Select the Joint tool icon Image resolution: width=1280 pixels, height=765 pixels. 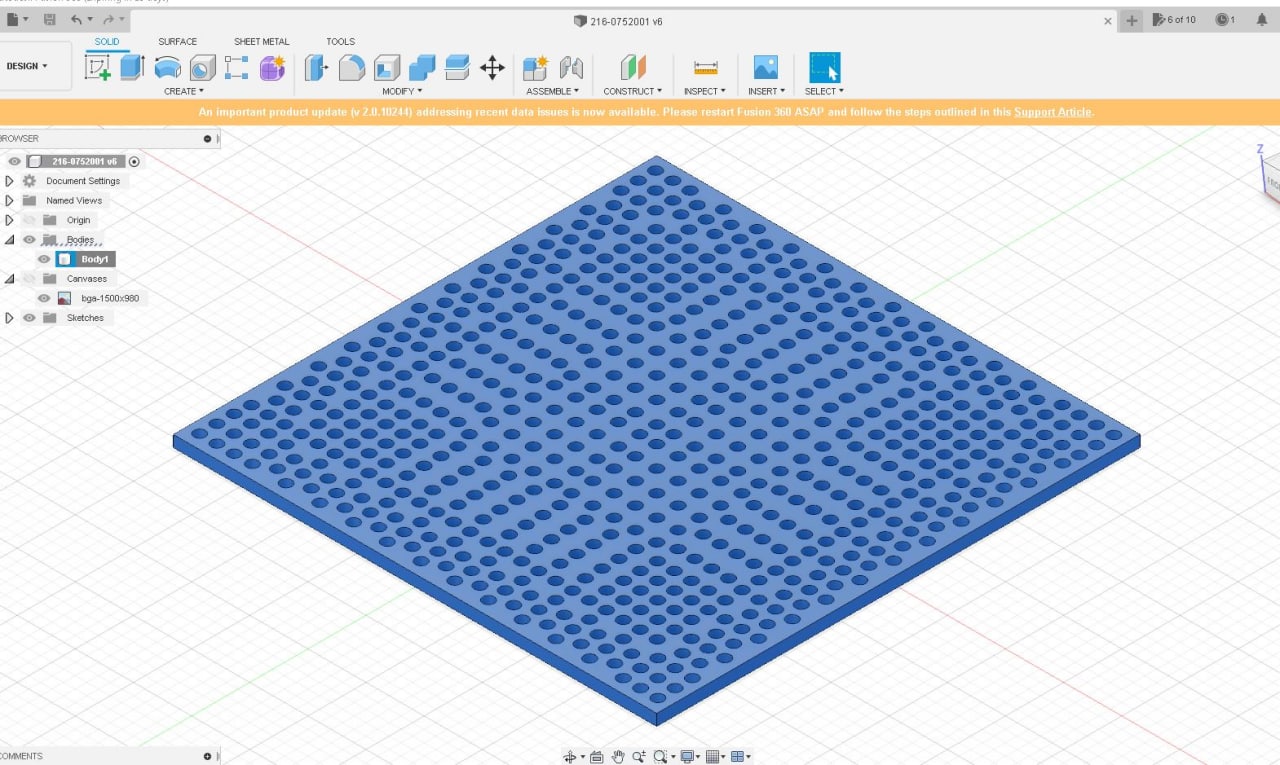571,68
